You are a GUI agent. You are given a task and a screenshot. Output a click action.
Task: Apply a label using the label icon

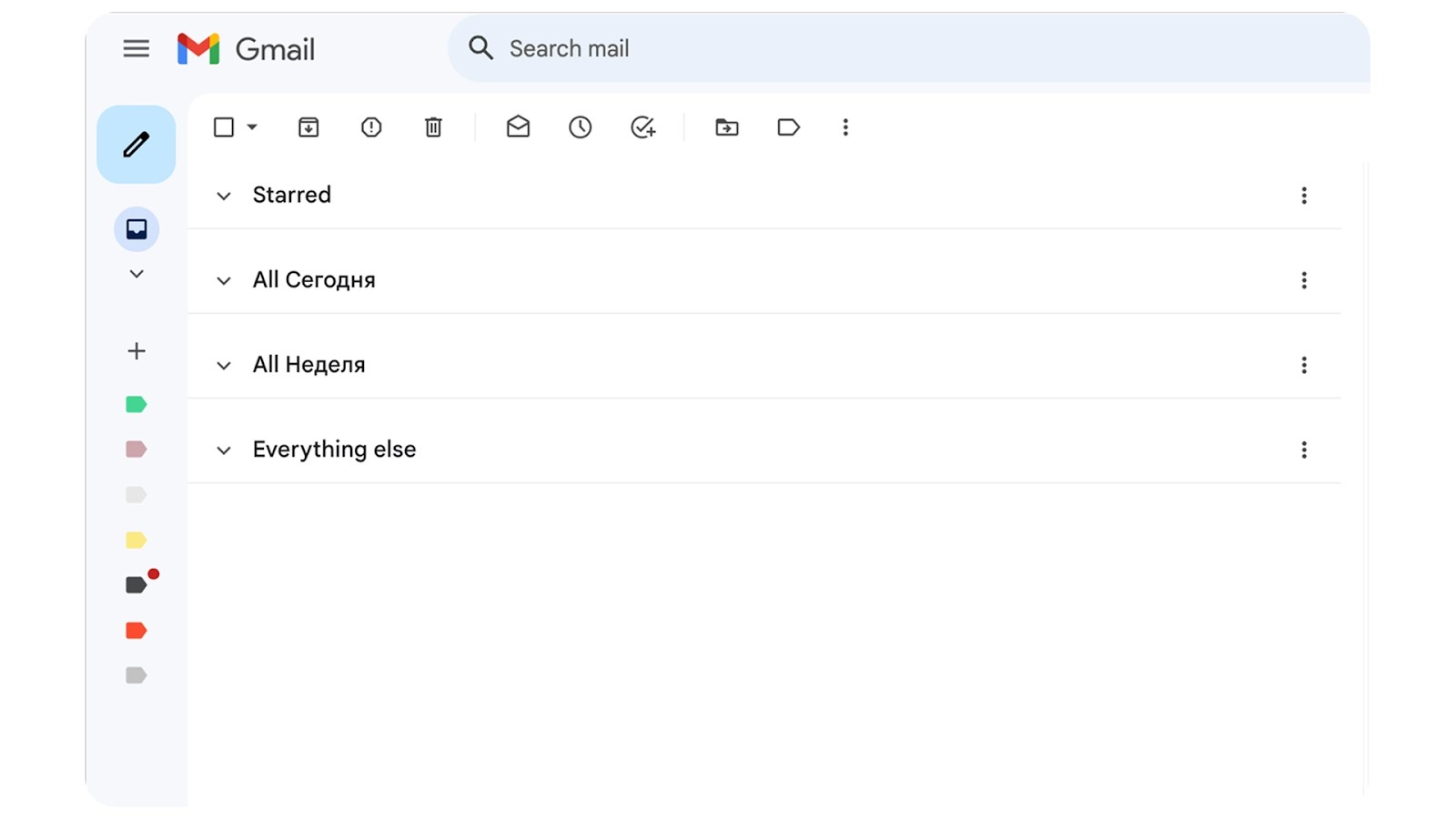click(x=788, y=127)
